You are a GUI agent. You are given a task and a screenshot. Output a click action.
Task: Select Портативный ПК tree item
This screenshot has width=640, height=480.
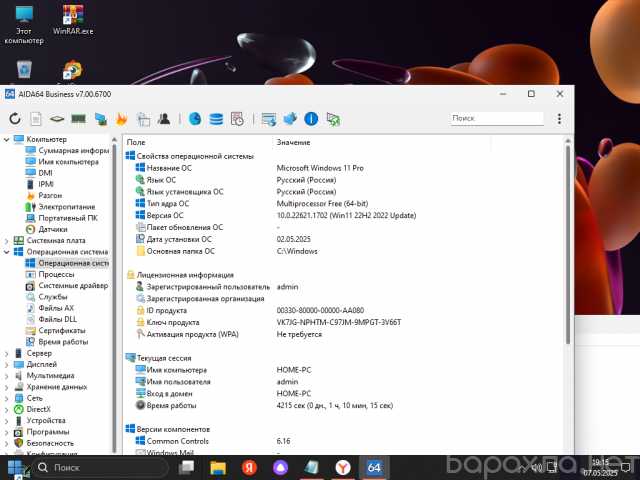point(62,218)
